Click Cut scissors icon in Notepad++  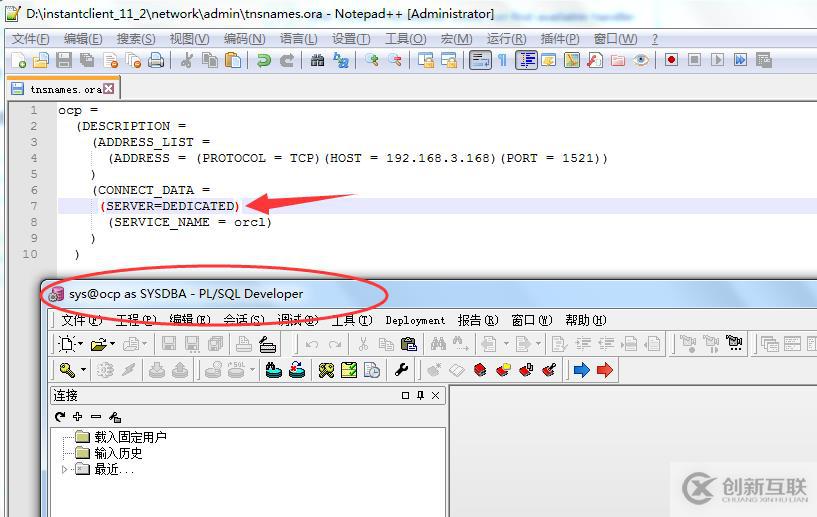[187, 60]
